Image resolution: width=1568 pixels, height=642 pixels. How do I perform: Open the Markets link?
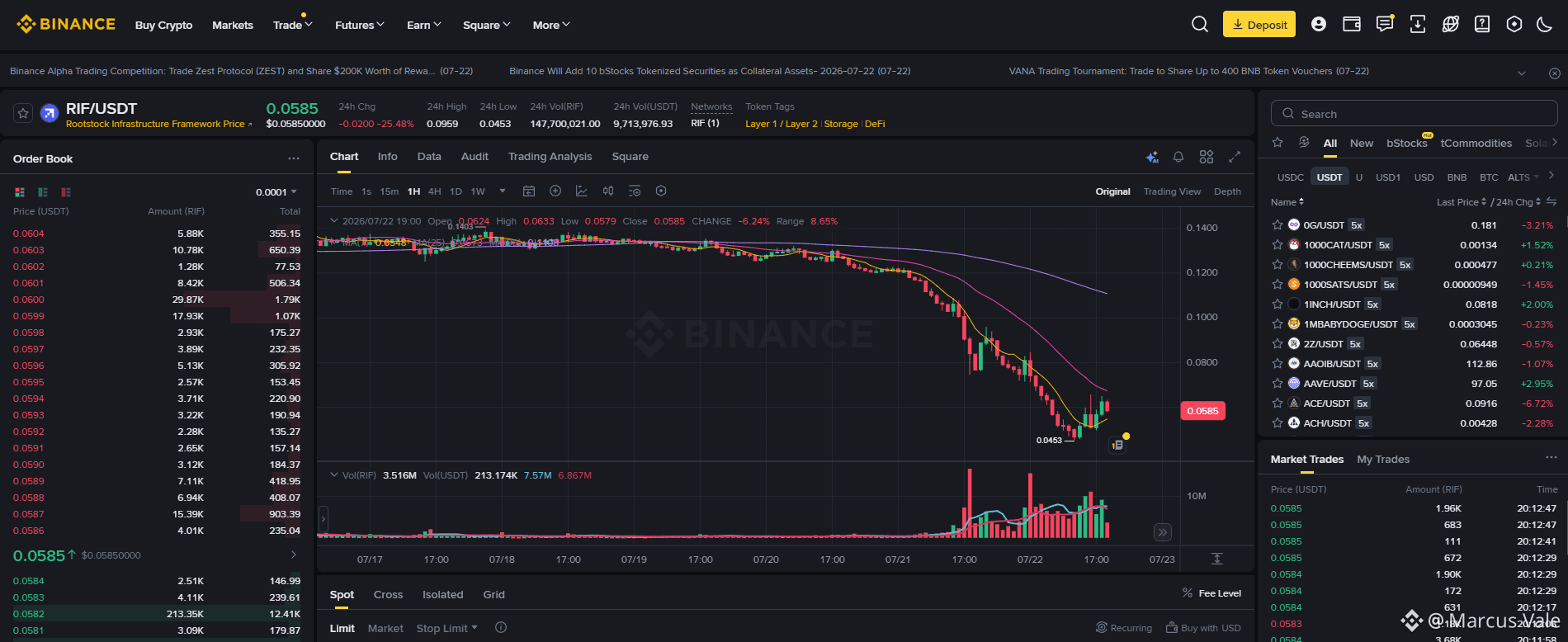pos(233,26)
